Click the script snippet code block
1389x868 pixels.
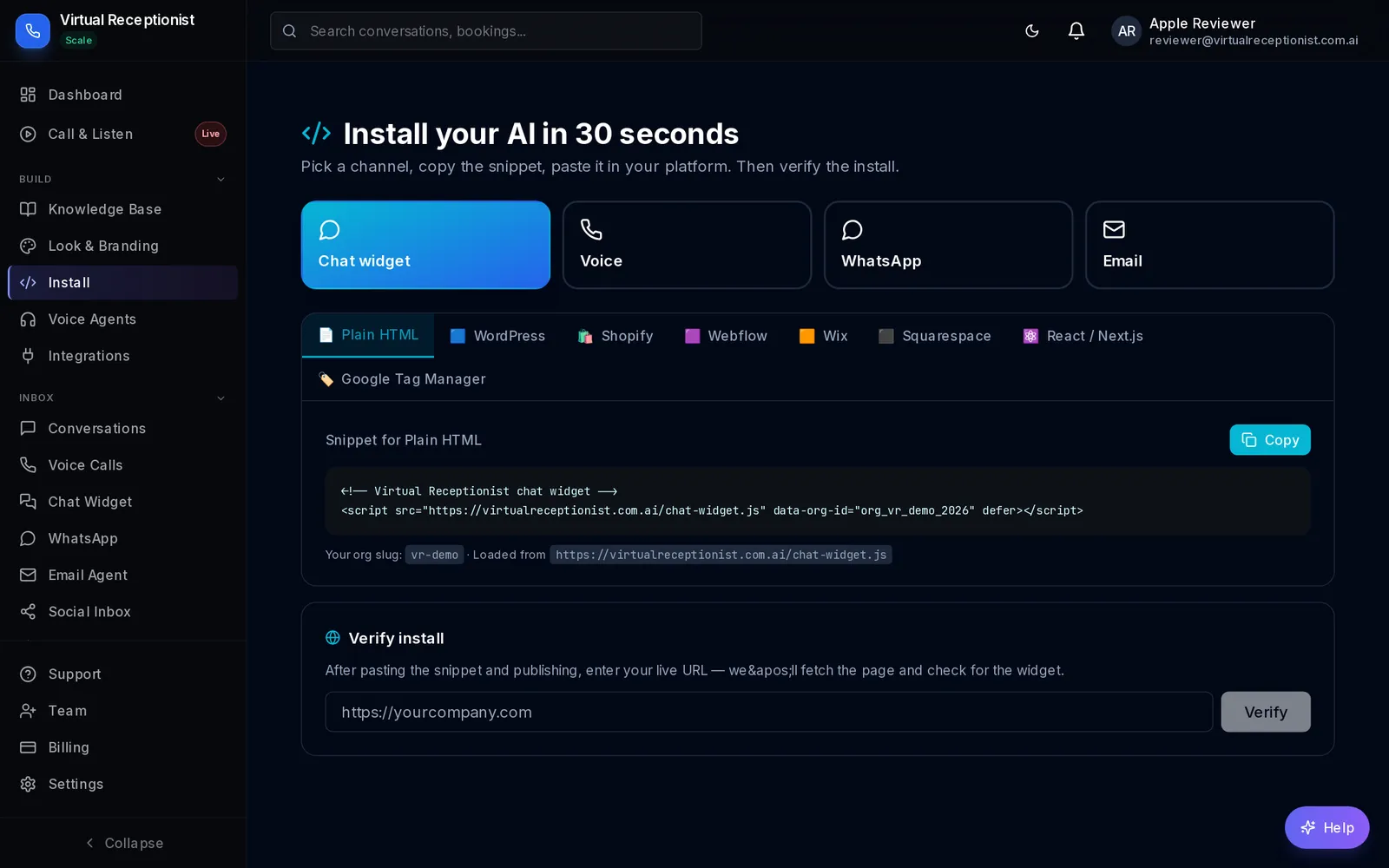(818, 501)
